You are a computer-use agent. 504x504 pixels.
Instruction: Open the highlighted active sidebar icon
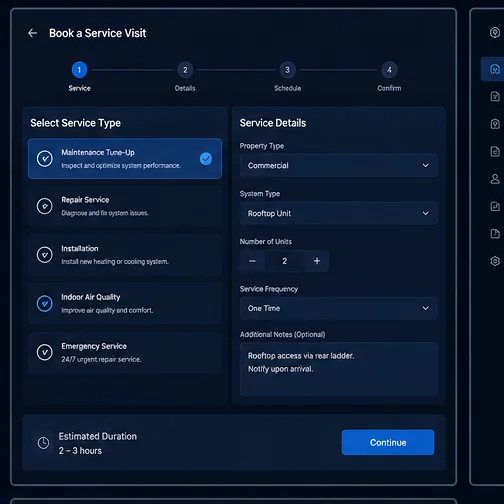pos(495,69)
